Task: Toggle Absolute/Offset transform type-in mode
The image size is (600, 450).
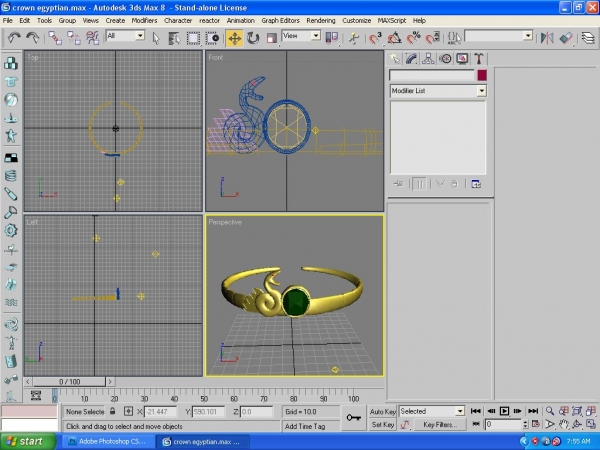Action: point(129,411)
